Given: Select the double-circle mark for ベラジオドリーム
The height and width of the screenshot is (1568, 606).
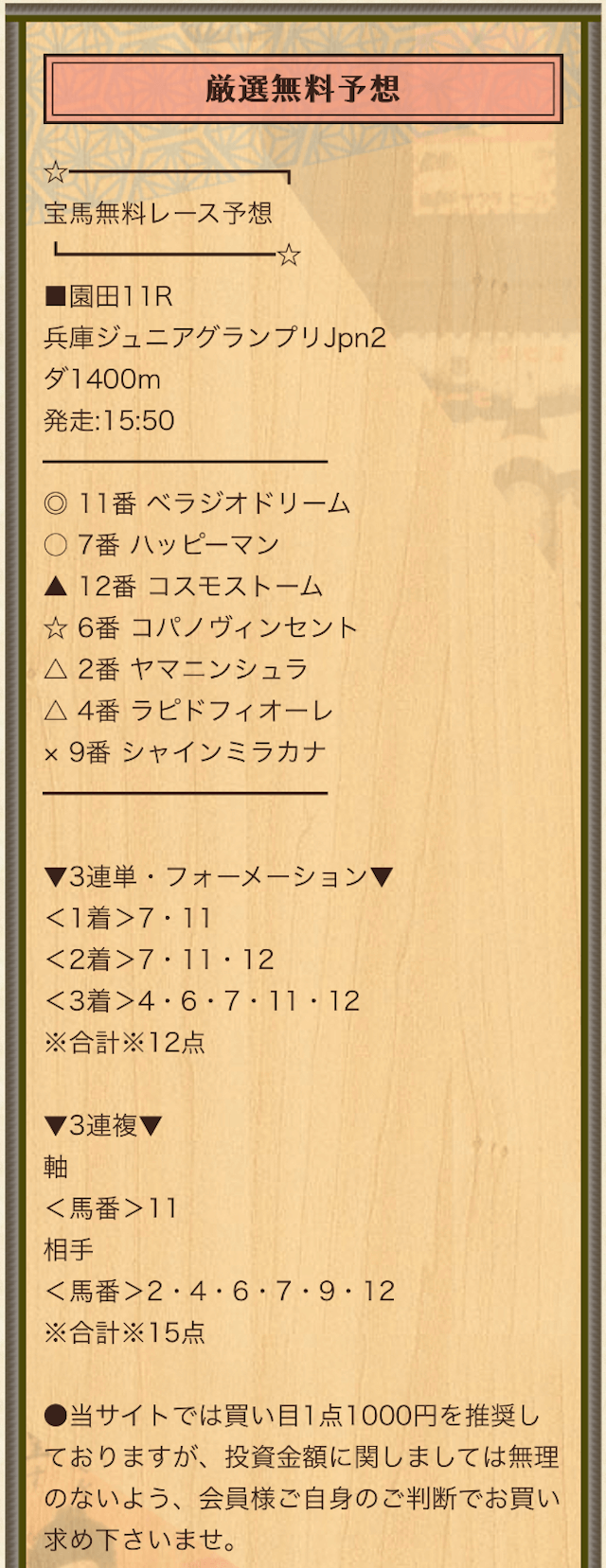Looking at the screenshot, I should 56,503.
